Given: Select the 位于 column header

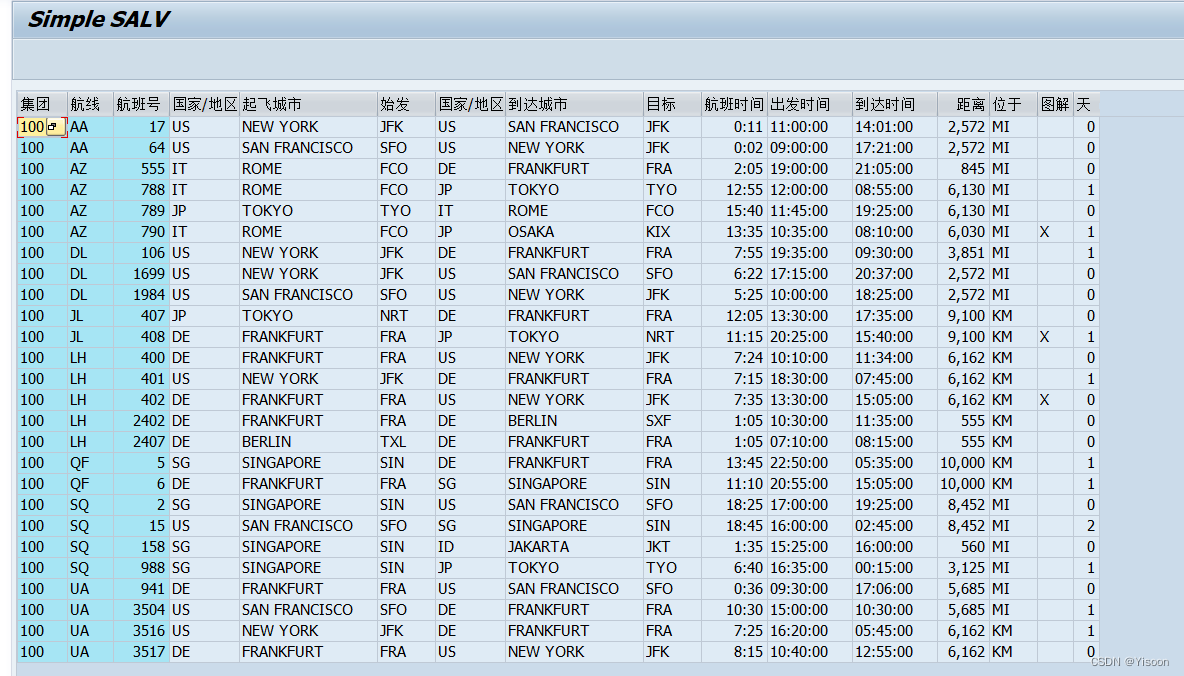Looking at the screenshot, I should (x=1013, y=104).
